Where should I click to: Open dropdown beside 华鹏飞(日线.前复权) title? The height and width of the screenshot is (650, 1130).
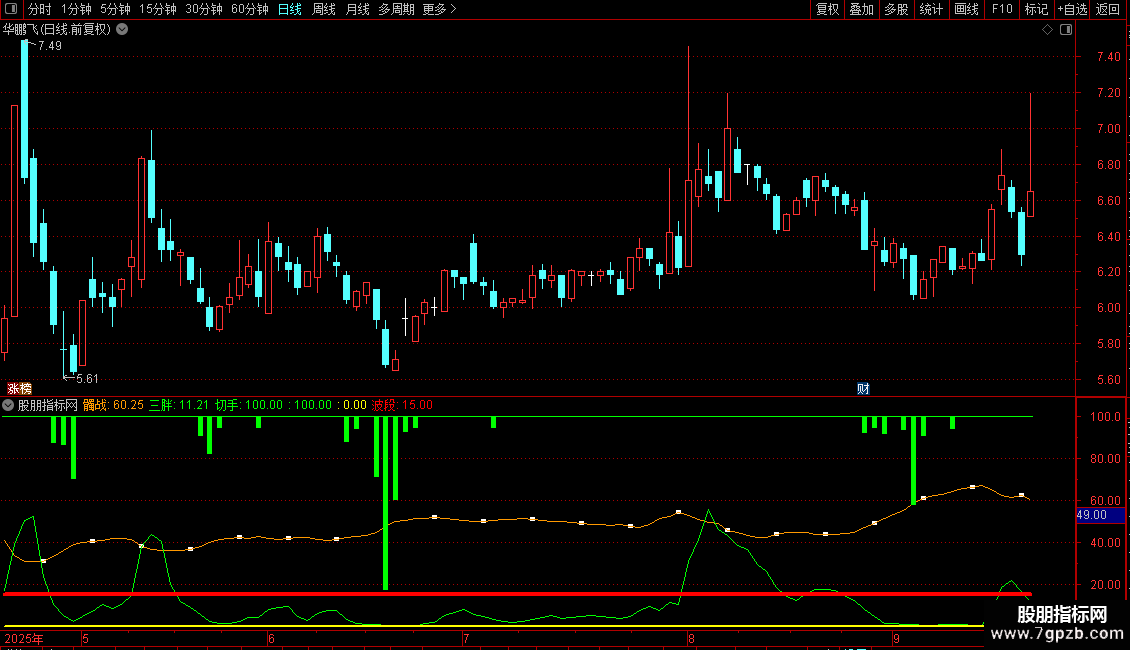pos(123,29)
